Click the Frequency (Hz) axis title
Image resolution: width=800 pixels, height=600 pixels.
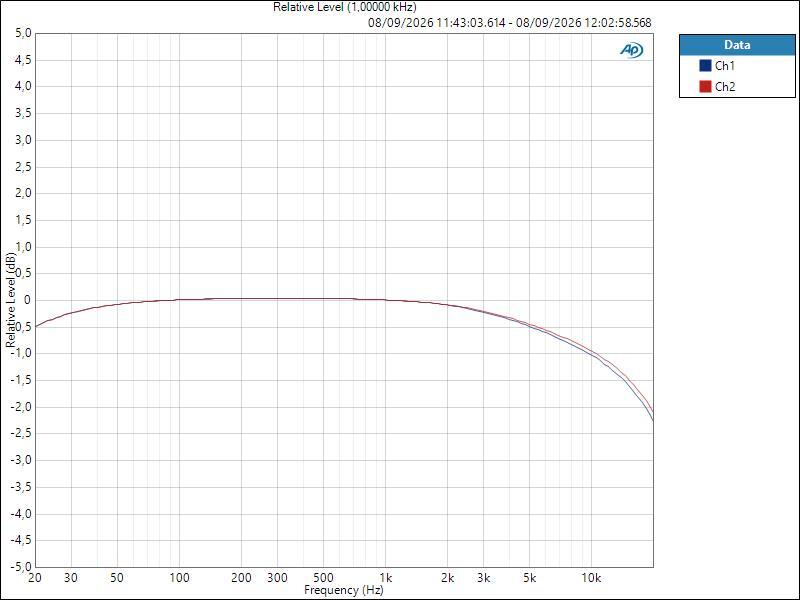pyautogui.click(x=343, y=590)
